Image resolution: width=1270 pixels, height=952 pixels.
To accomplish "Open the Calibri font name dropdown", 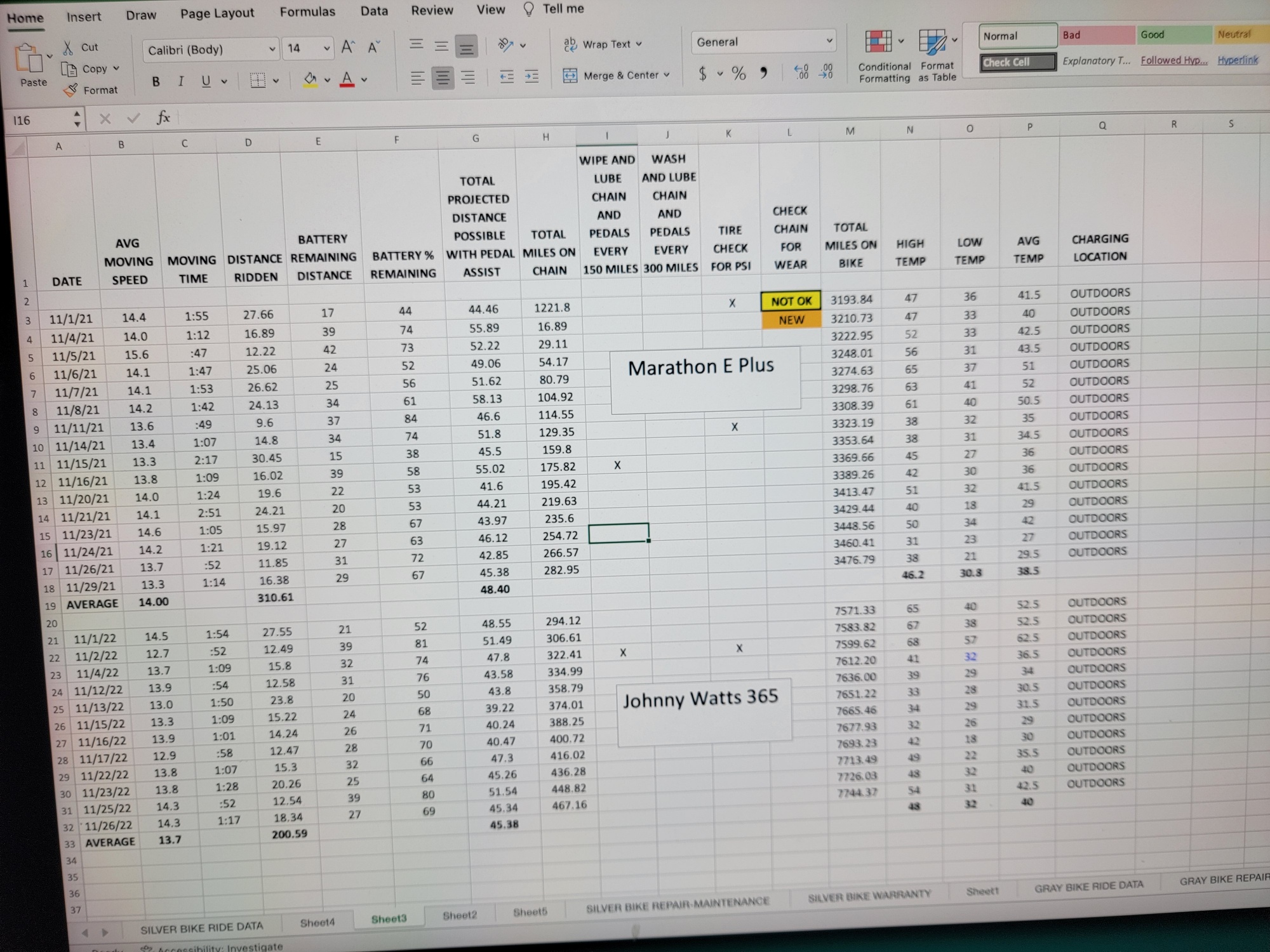I will click(x=272, y=50).
